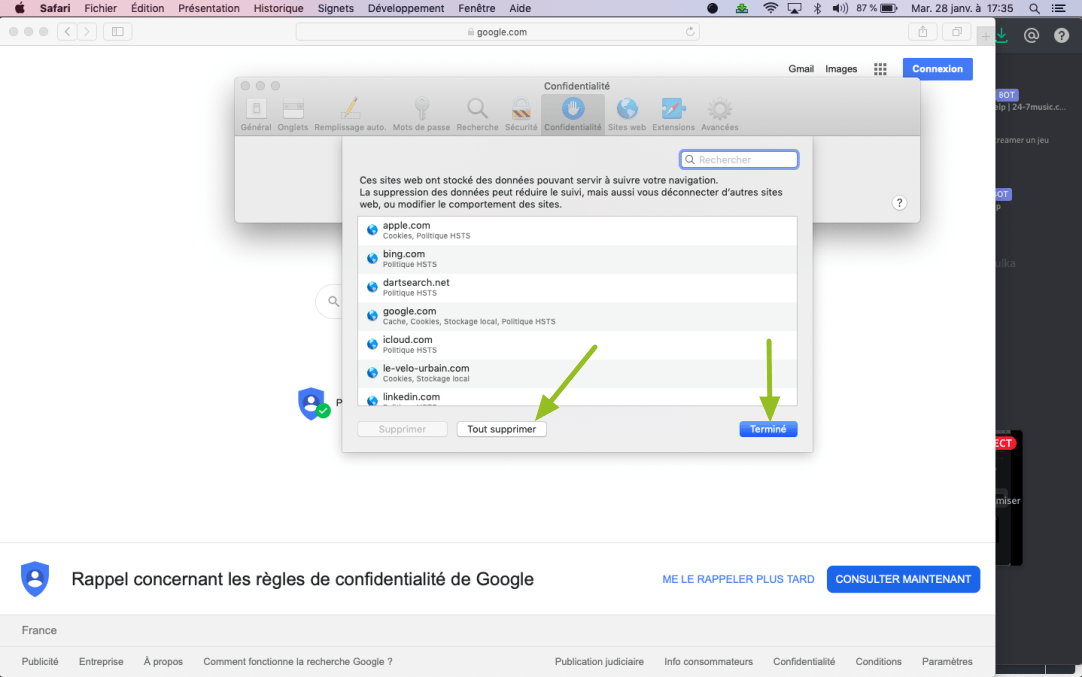Open the Info consommateurs footer link

click(x=709, y=661)
